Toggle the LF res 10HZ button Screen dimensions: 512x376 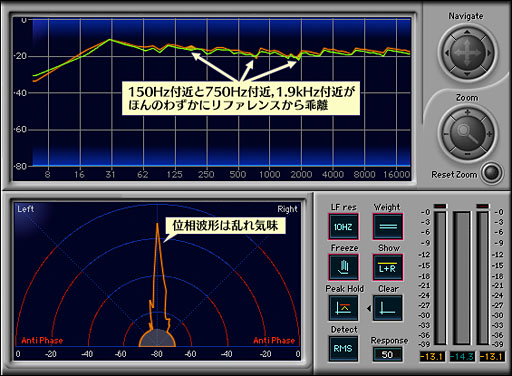[x=343, y=227]
